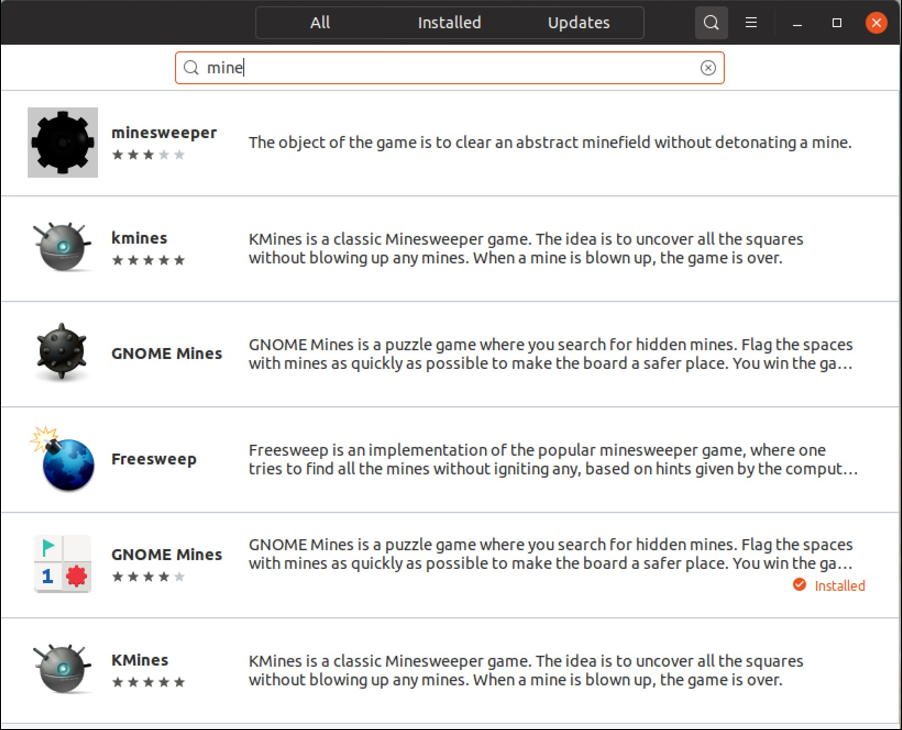Click the Freesweep description text
902x730 pixels.
553,459
